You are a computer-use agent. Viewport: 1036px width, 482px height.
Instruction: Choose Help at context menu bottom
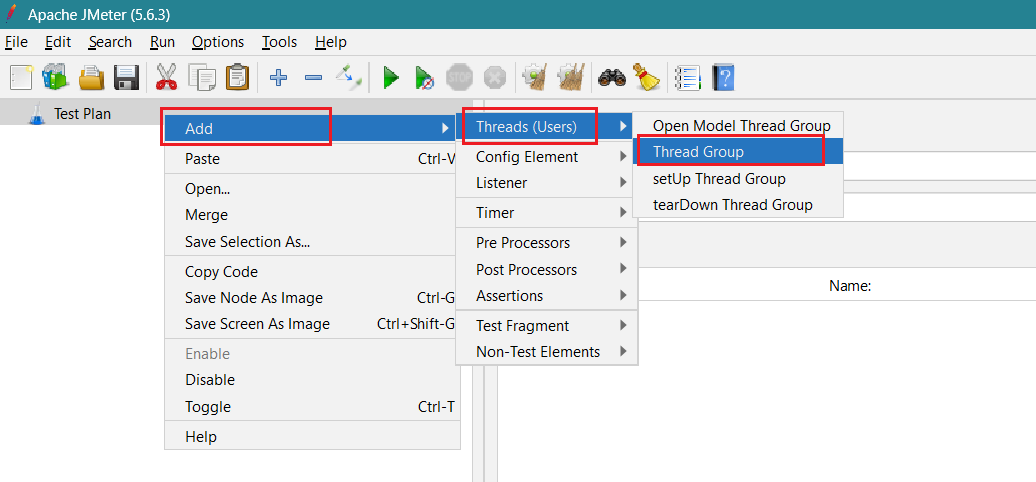[311, 437]
